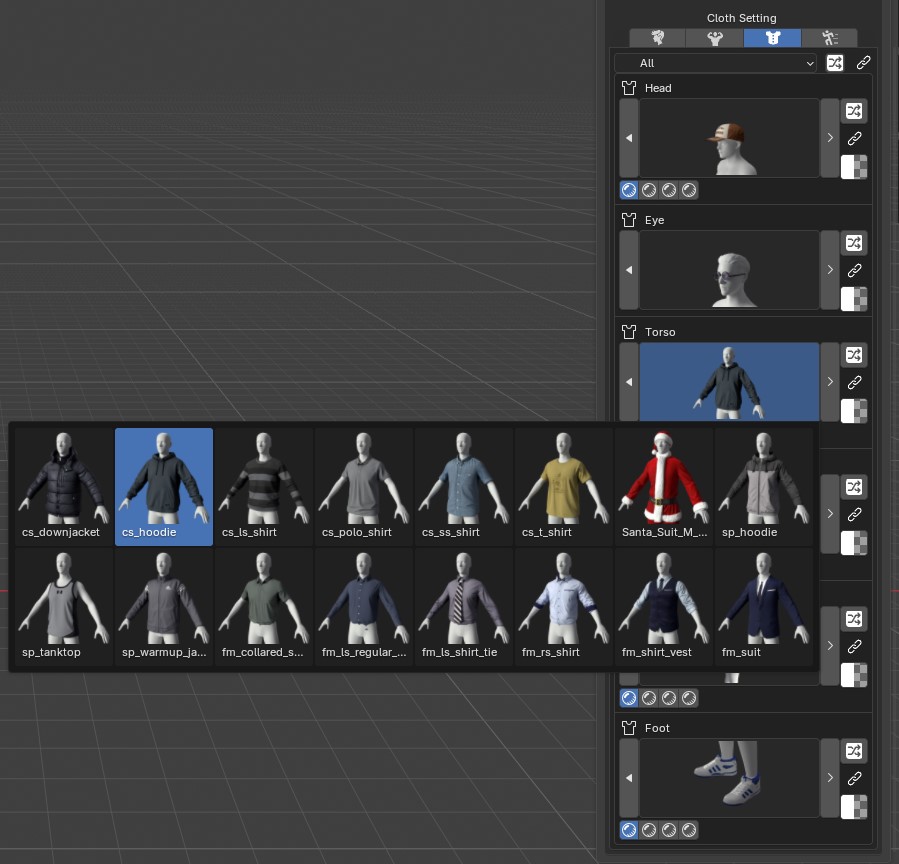Go to previous Torso item
The height and width of the screenshot is (864, 899).
click(x=629, y=382)
